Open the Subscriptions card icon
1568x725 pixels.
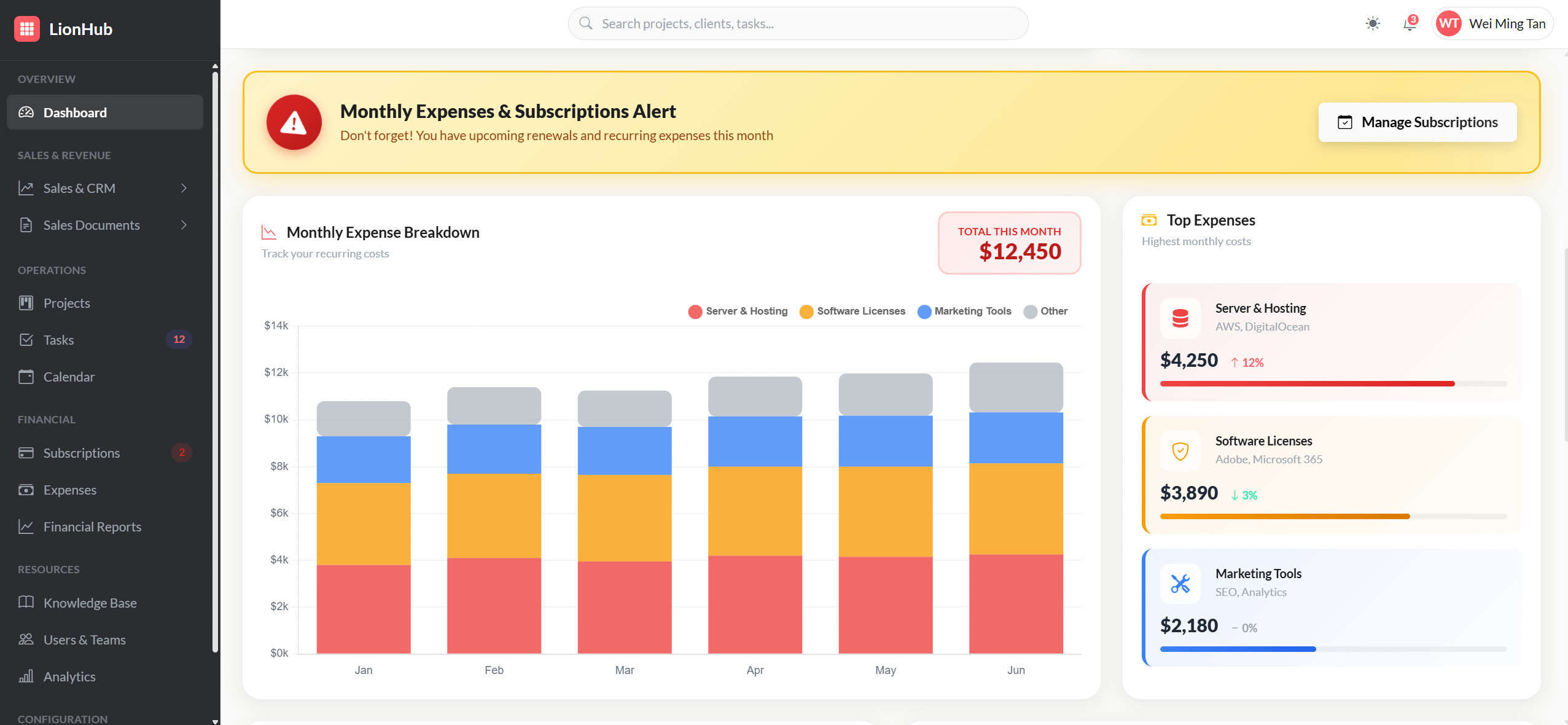(x=26, y=453)
